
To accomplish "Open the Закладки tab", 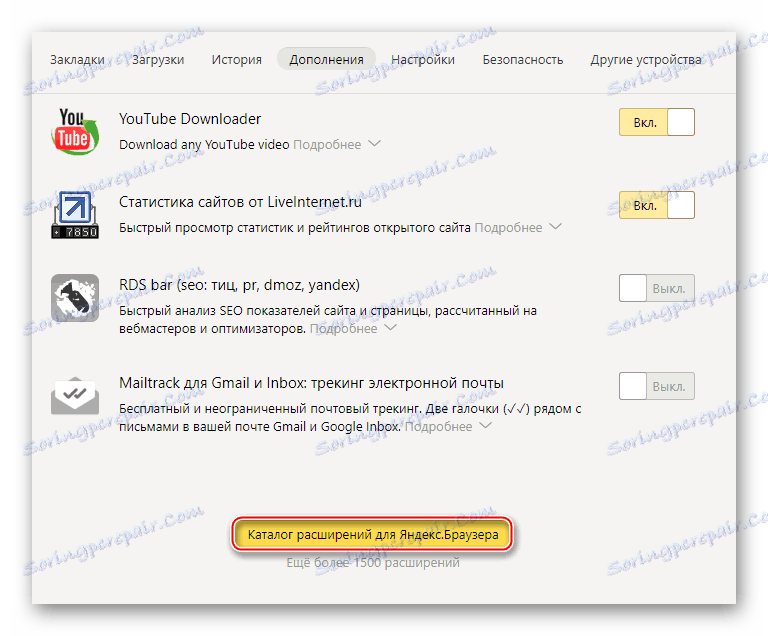I will click(77, 60).
